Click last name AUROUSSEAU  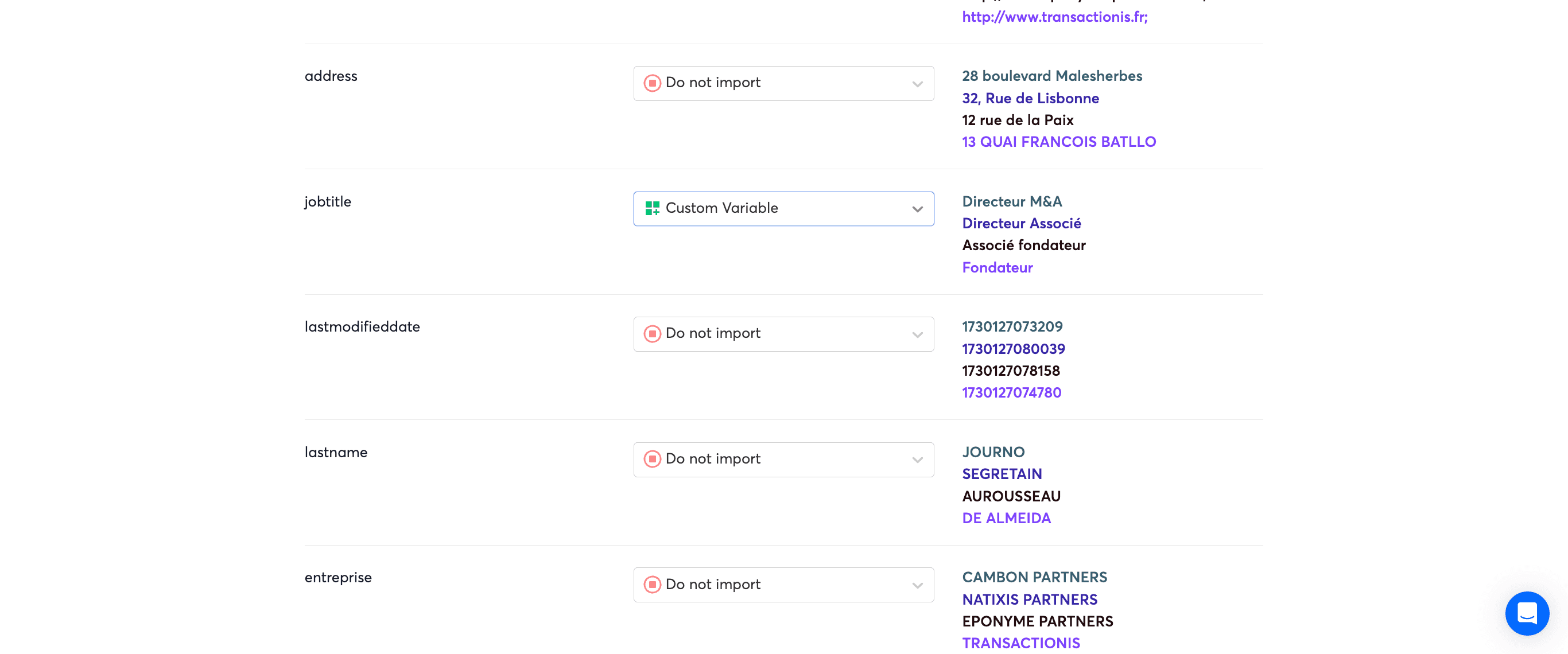click(x=1011, y=496)
